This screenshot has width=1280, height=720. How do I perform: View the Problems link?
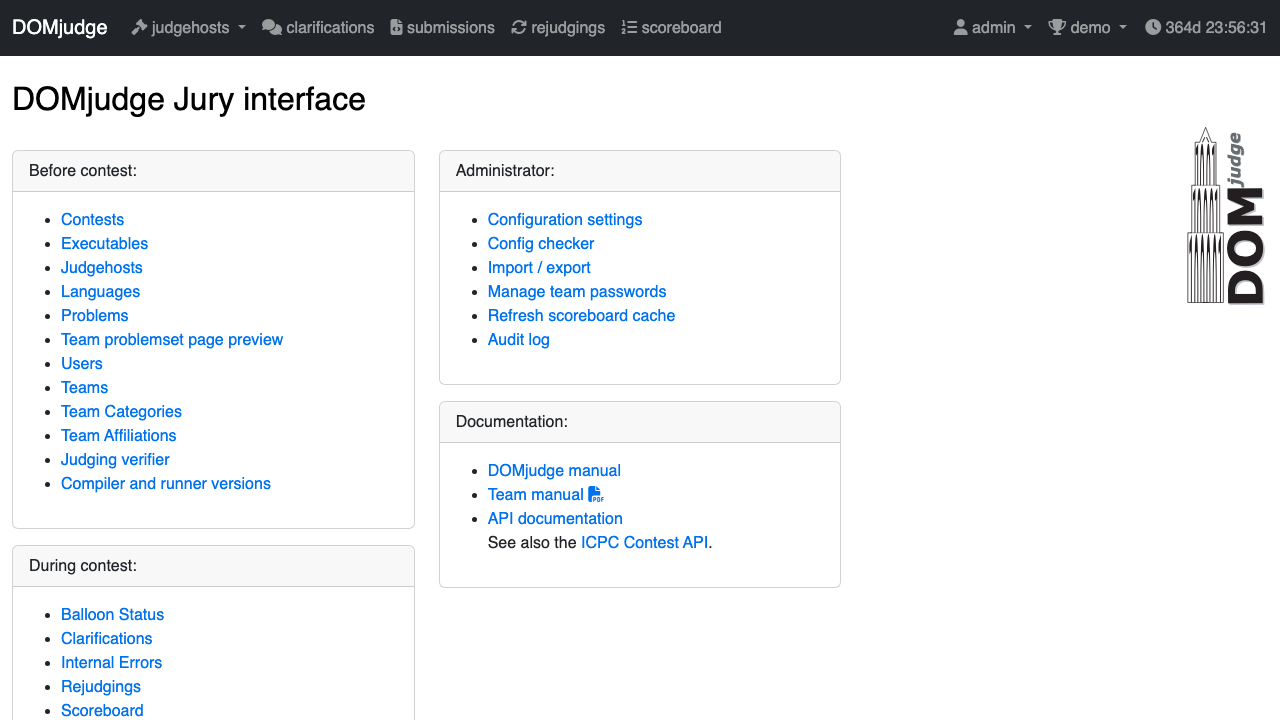tap(94, 316)
